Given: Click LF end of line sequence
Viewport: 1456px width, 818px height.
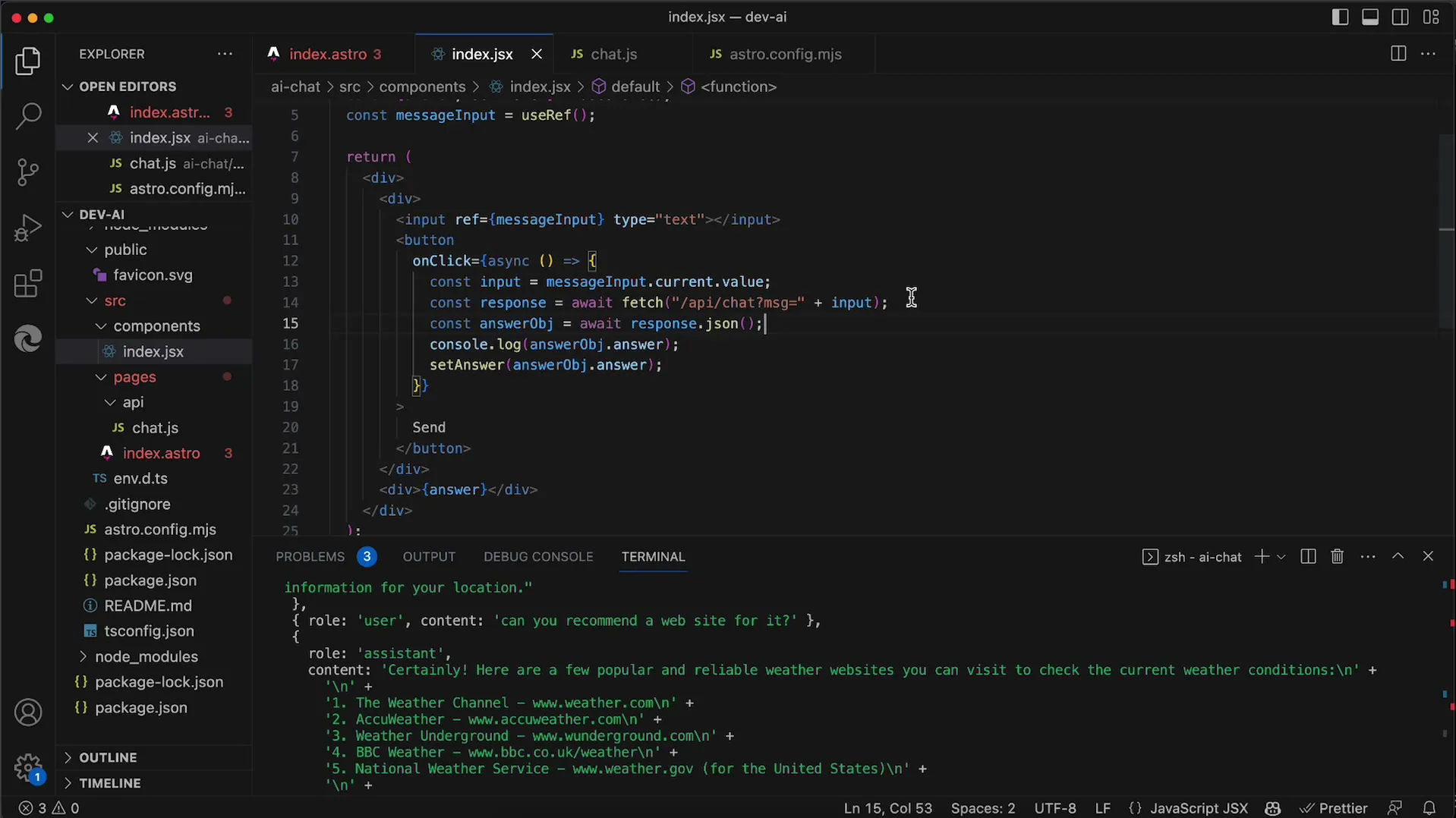Looking at the screenshot, I should pos(1102,808).
